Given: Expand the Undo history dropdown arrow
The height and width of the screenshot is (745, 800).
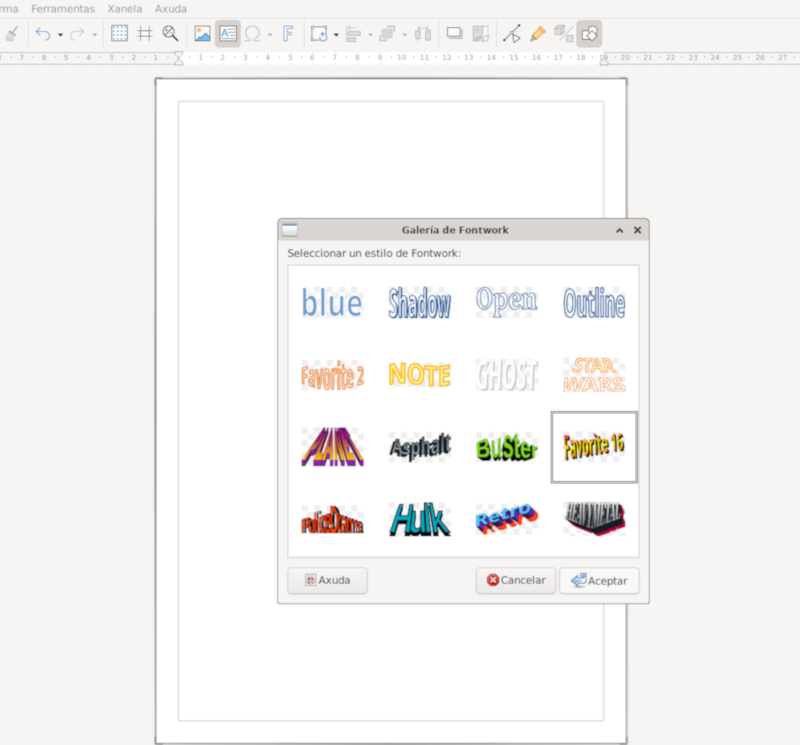Looking at the screenshot, I should [x=60, y=35].
